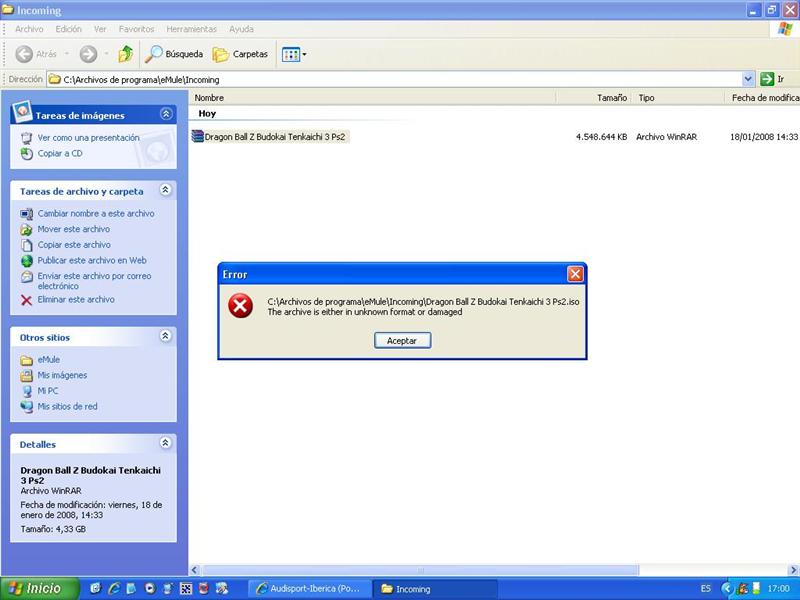The height and width of the screenshot is (600, 800).
Task: Click the red X icon beside Eliminar
Action: pyautogui.click(x=27, y=300)
